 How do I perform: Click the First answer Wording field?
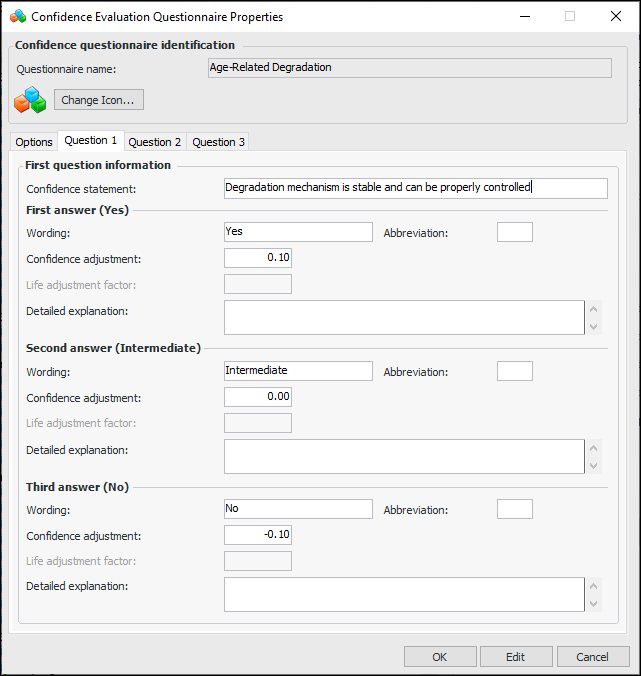coord(298,232)
